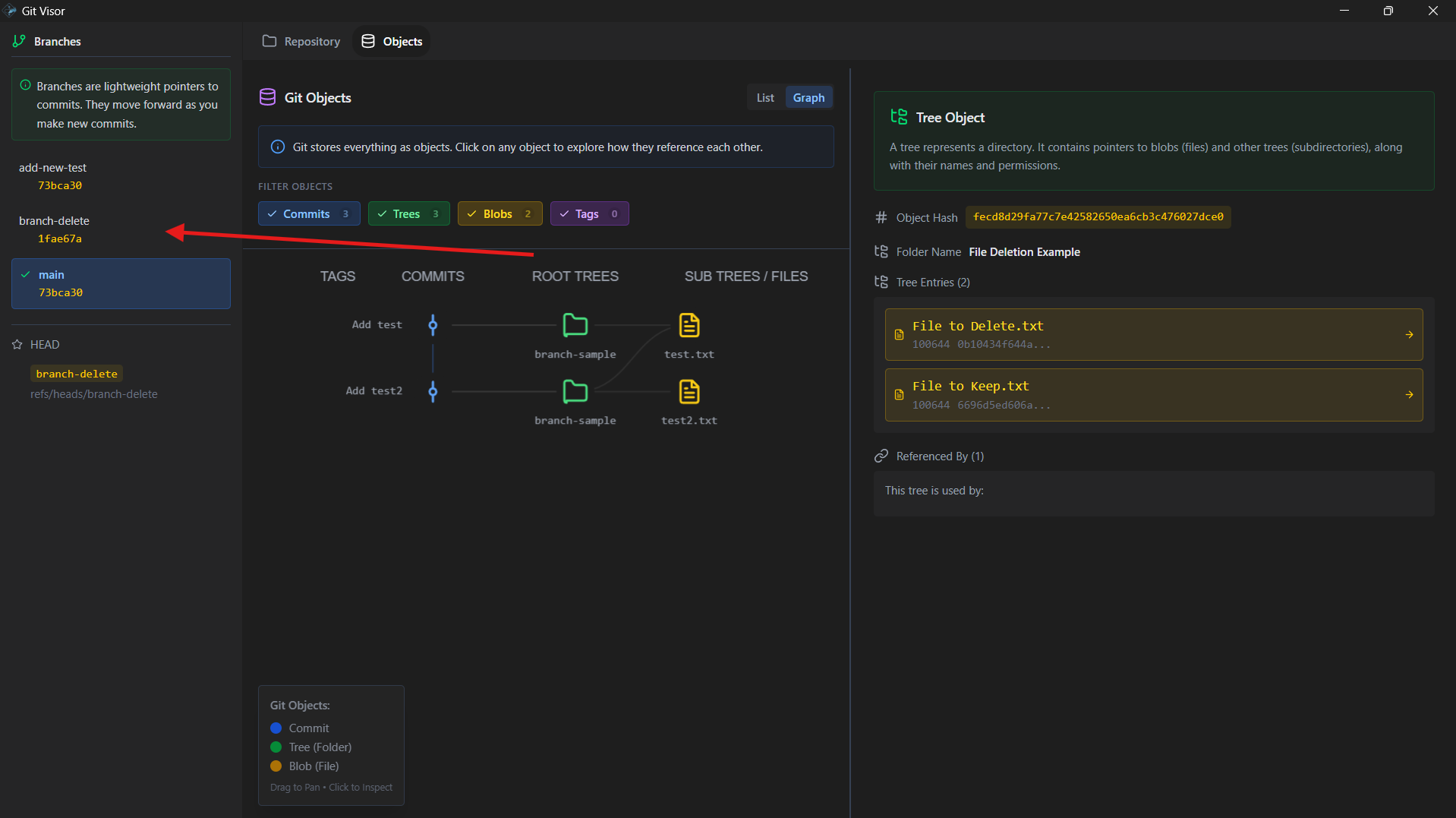Click the Object Hash hash icon
The width and height of the screenshot is (1456, 818).
coord(881,217)
